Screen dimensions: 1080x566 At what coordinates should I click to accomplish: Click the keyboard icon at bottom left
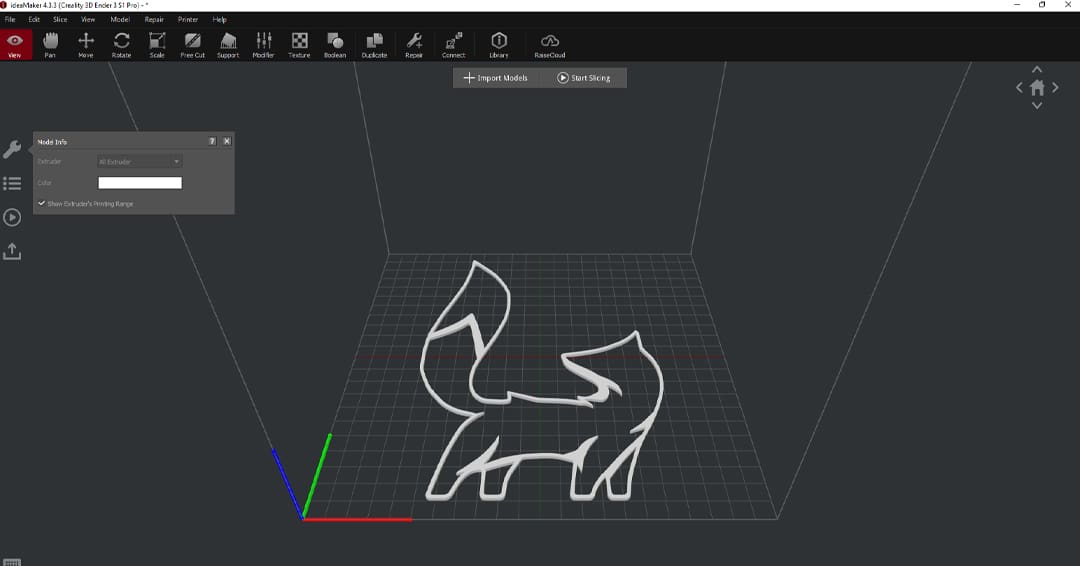(x=12, y=563)
